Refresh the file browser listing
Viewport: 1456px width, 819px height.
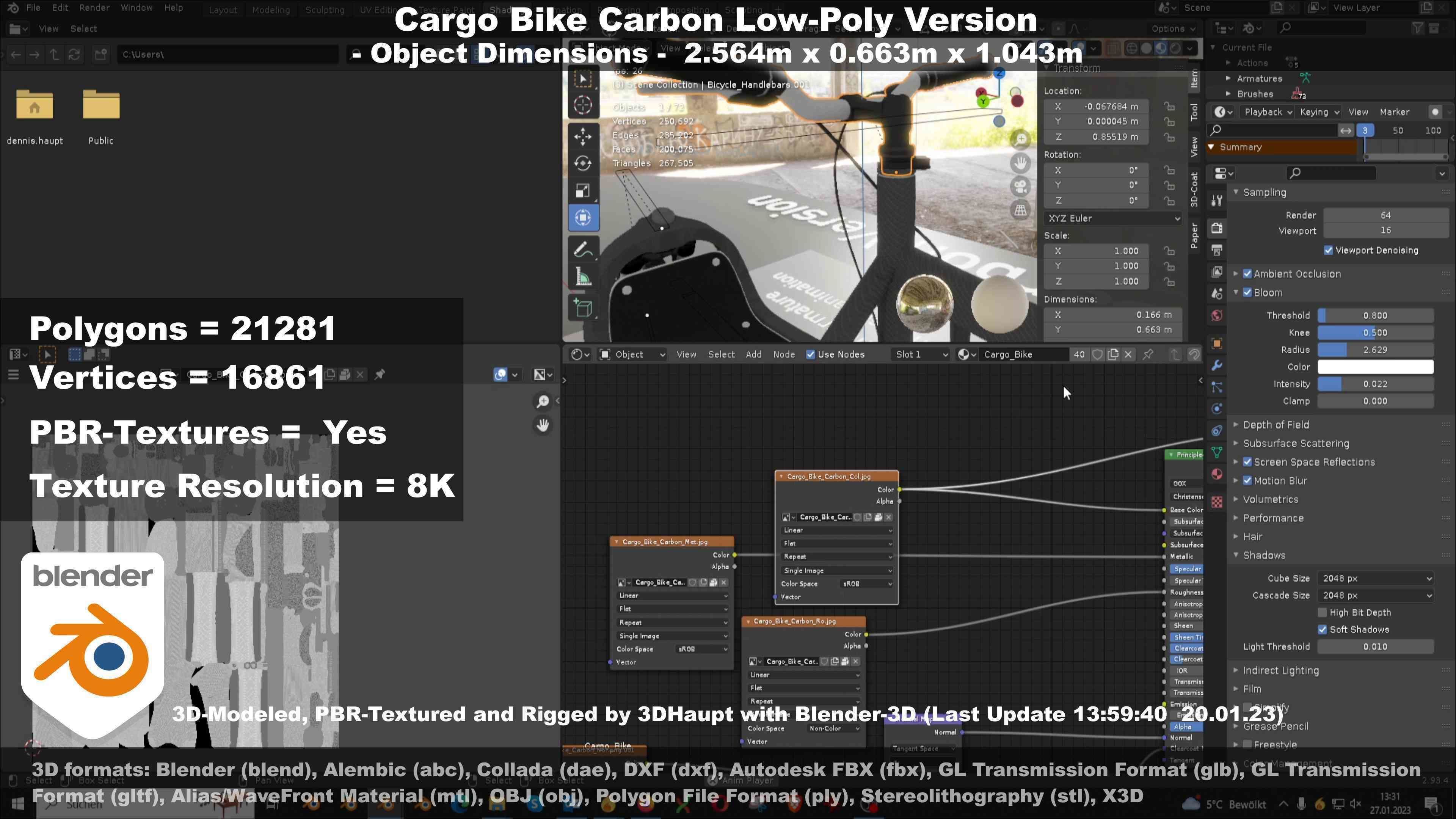(74, 55)
